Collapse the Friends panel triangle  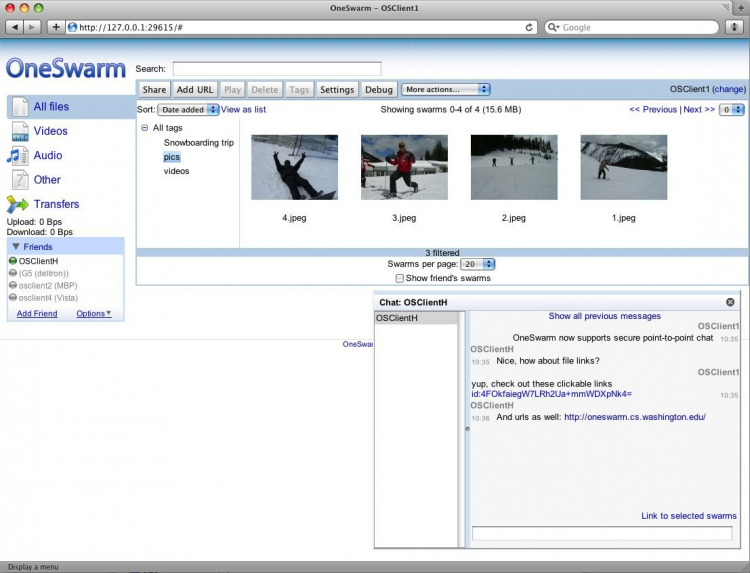tap(16, 247)
